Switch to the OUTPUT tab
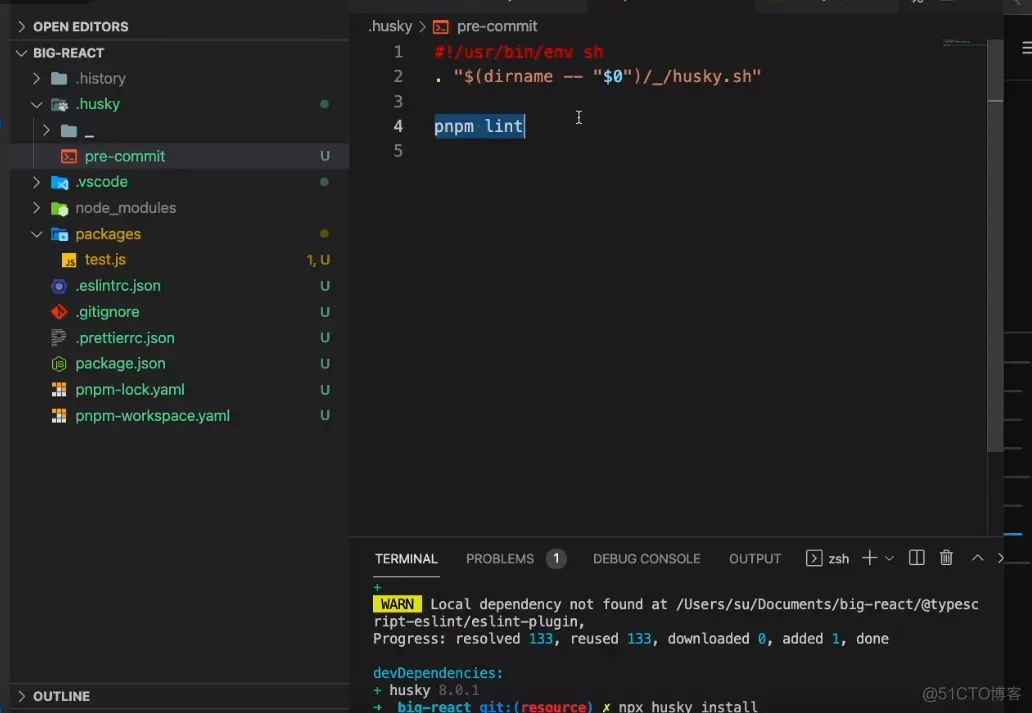This screenshot has width=1032, height=713. [x=754, y=558]
